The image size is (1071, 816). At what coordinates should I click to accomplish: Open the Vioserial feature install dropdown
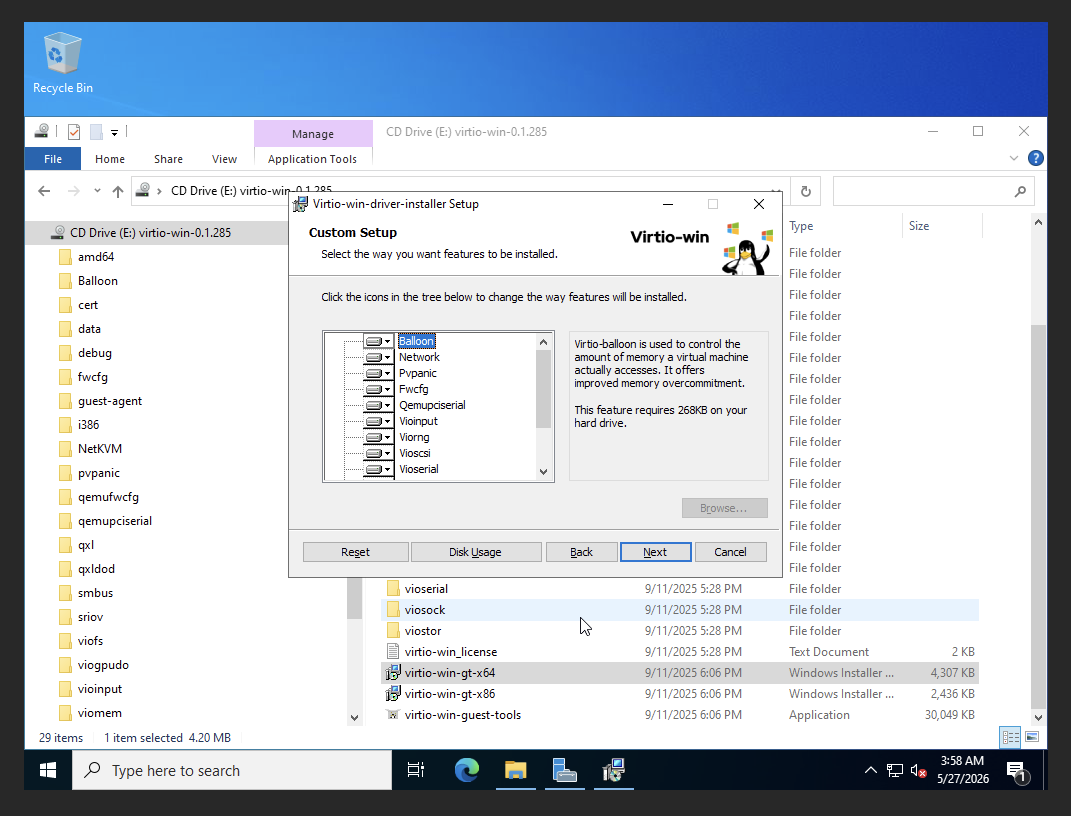(378, 469)
